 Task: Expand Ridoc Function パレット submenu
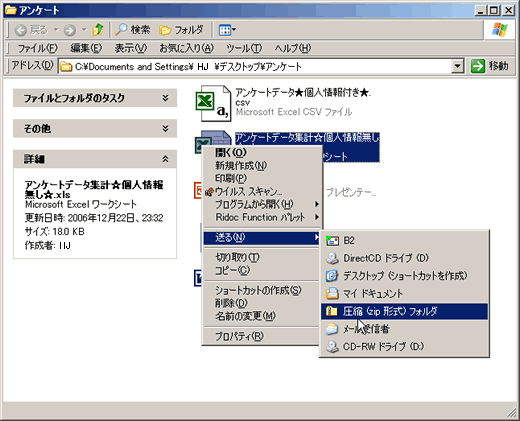(263, 217)
